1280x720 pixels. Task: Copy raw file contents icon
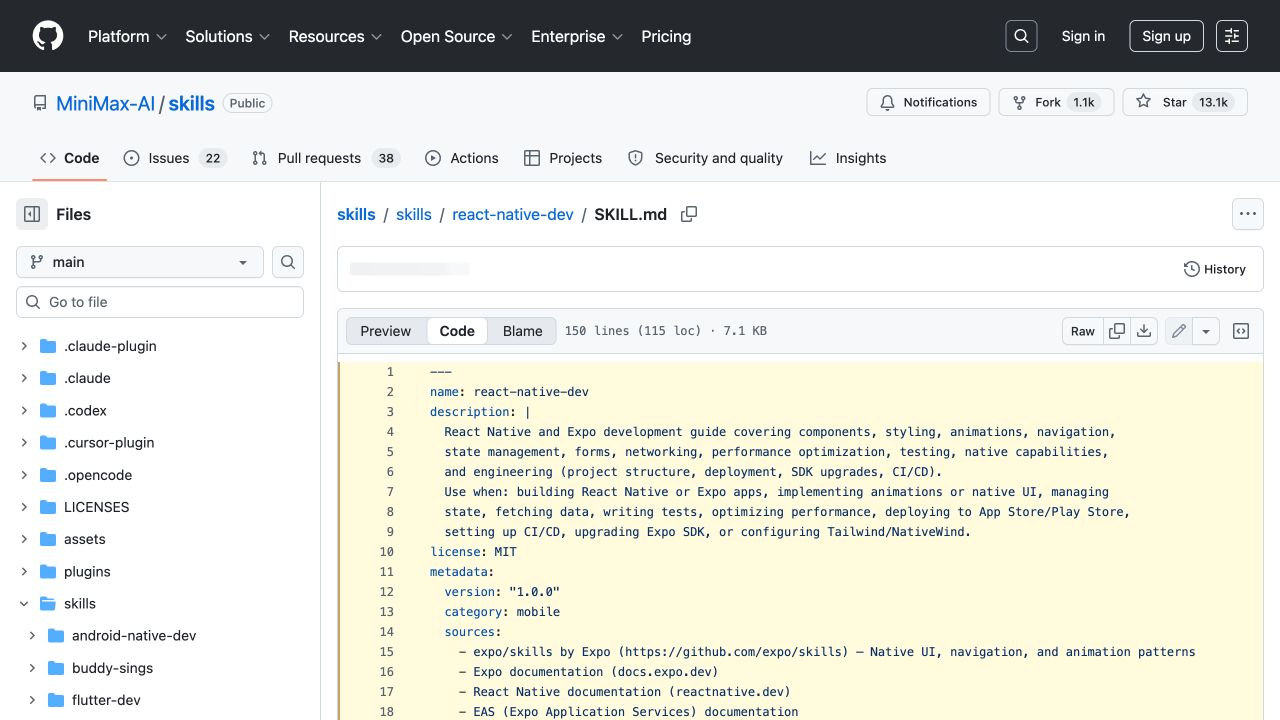[1117, 331]
